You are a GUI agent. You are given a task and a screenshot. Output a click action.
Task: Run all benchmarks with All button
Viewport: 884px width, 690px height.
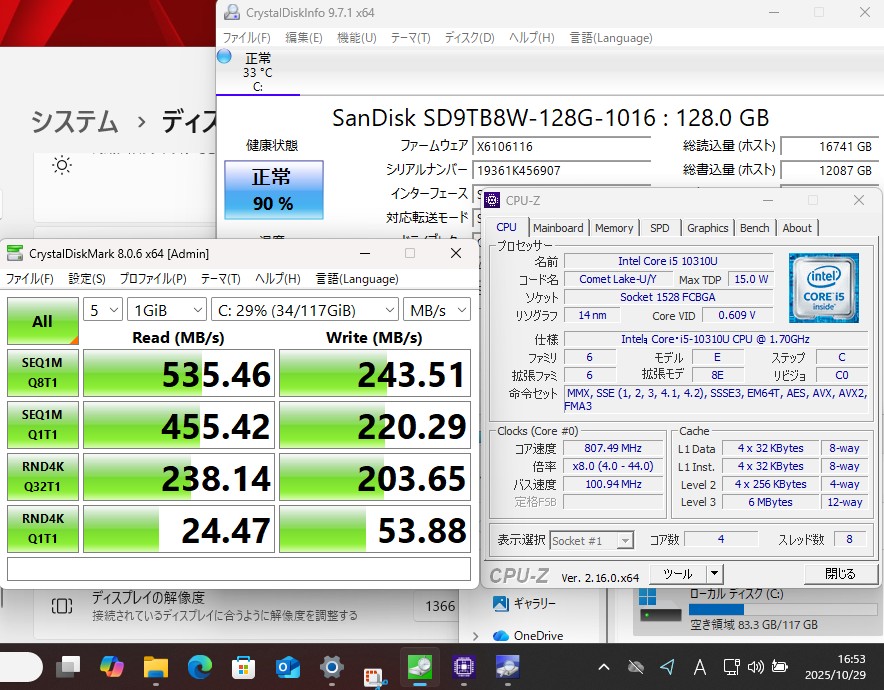pyautogui.click(x=43, y=321)
